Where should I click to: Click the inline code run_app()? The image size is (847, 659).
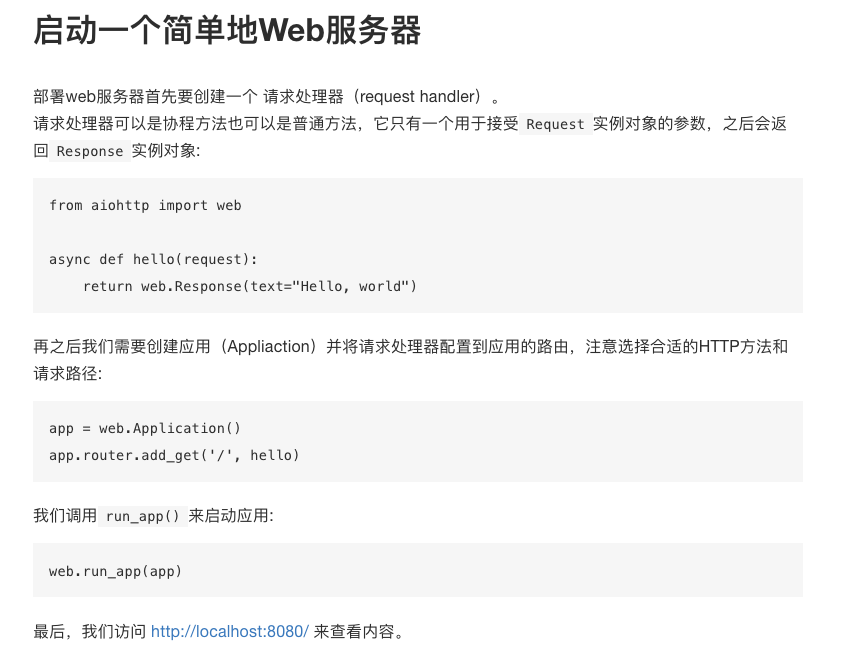pos(143,516)
